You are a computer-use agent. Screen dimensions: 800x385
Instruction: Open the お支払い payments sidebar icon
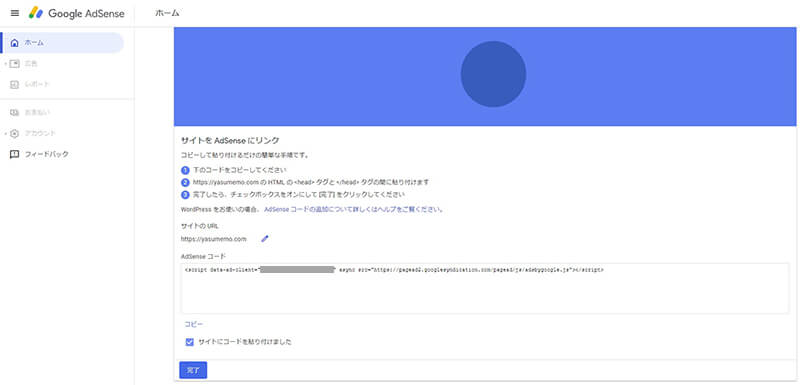click(15, 112)
